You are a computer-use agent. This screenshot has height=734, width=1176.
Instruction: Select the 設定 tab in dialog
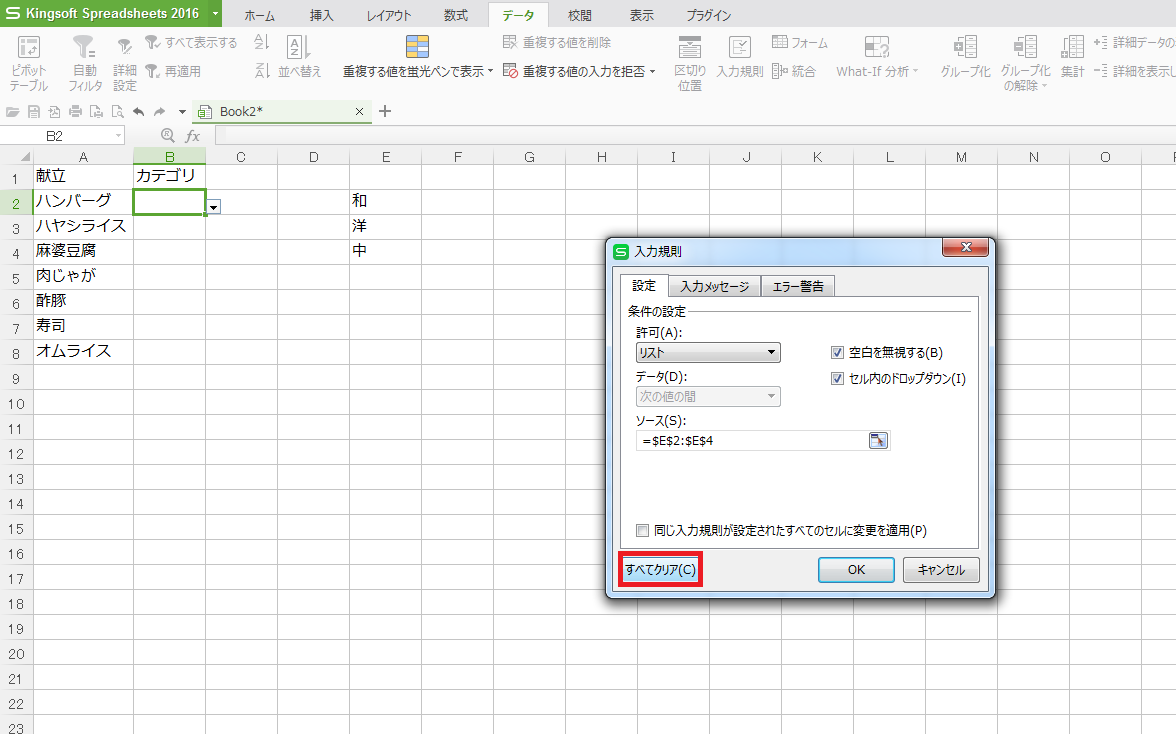point(644,286)
